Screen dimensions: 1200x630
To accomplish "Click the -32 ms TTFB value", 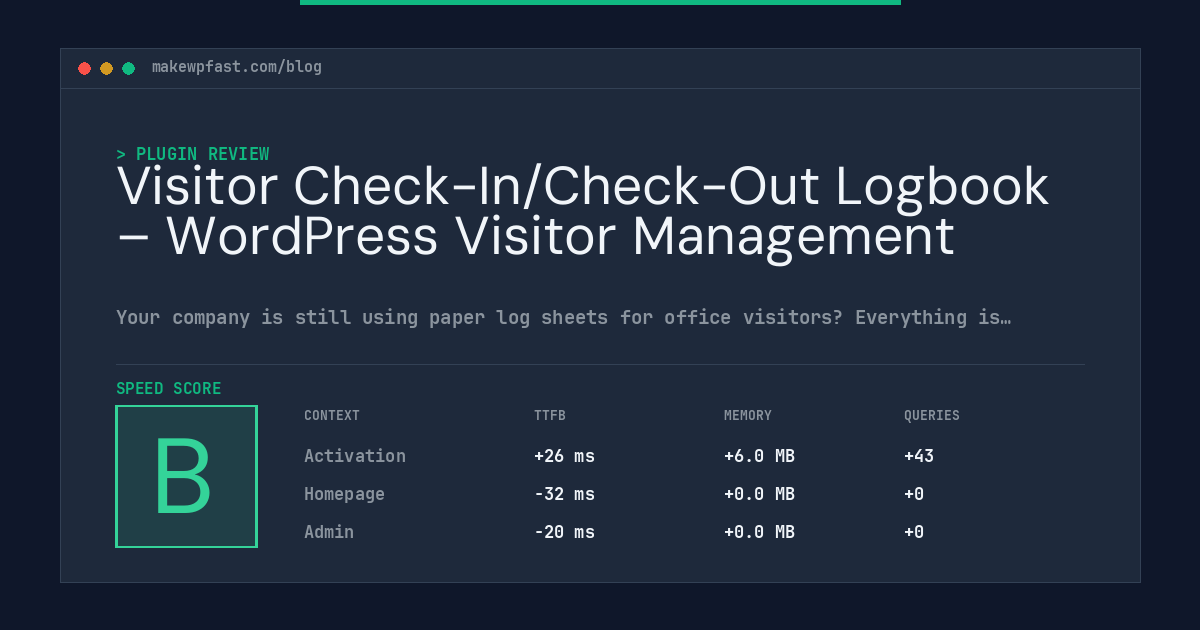I will tap(564, 494).
